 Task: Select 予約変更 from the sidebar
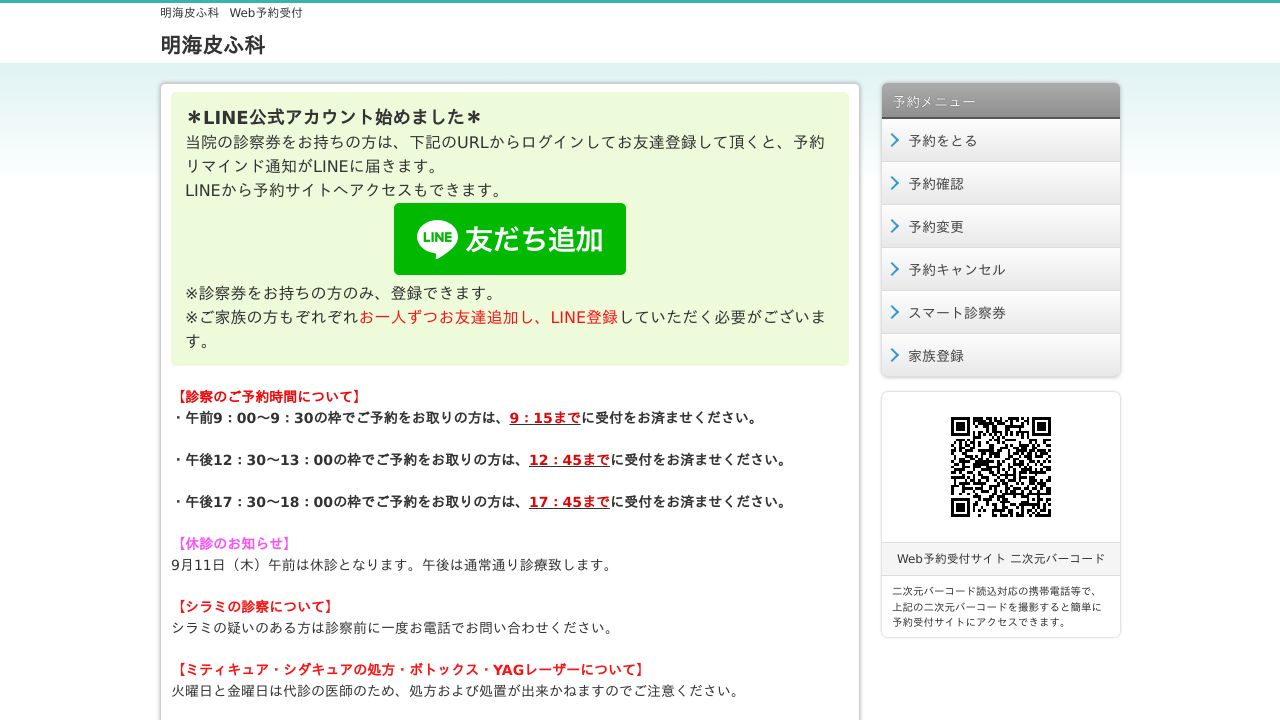click(936, 226)
